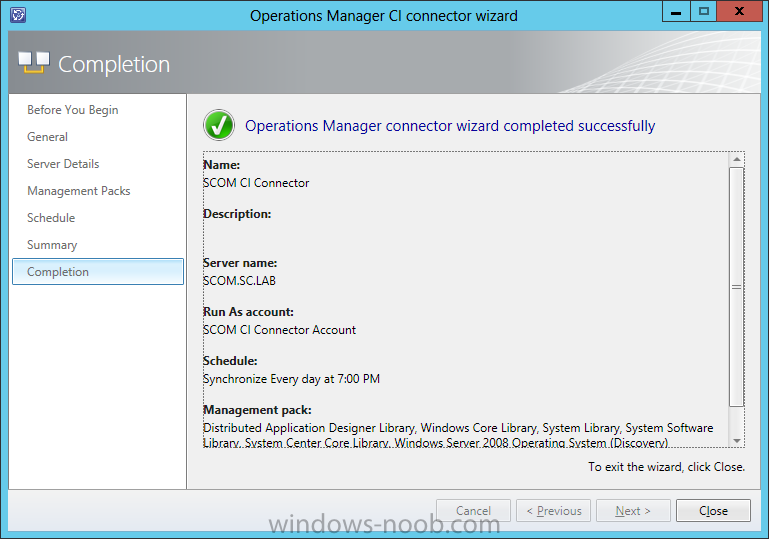Screen dimensions: 769x539
Task: Click the 'SCOM CI Connector' name value
Action: 256,183
